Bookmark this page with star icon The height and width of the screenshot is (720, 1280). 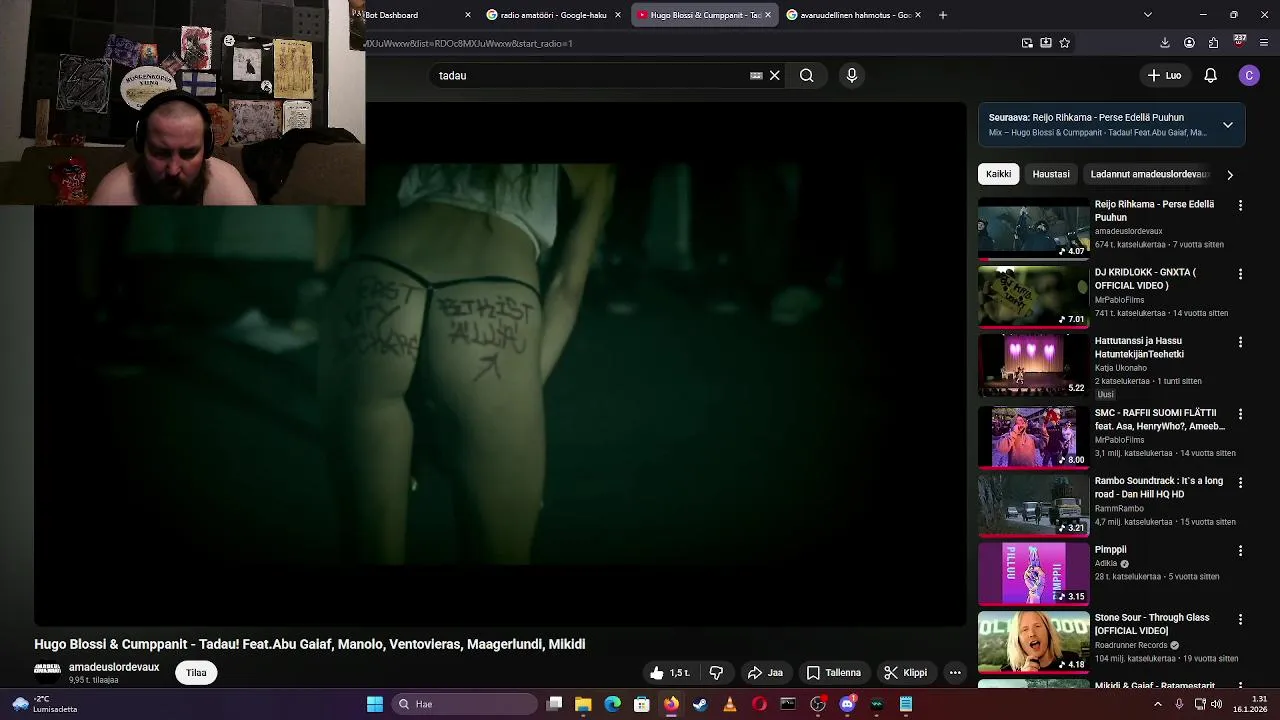click(x=1064, y=43)
